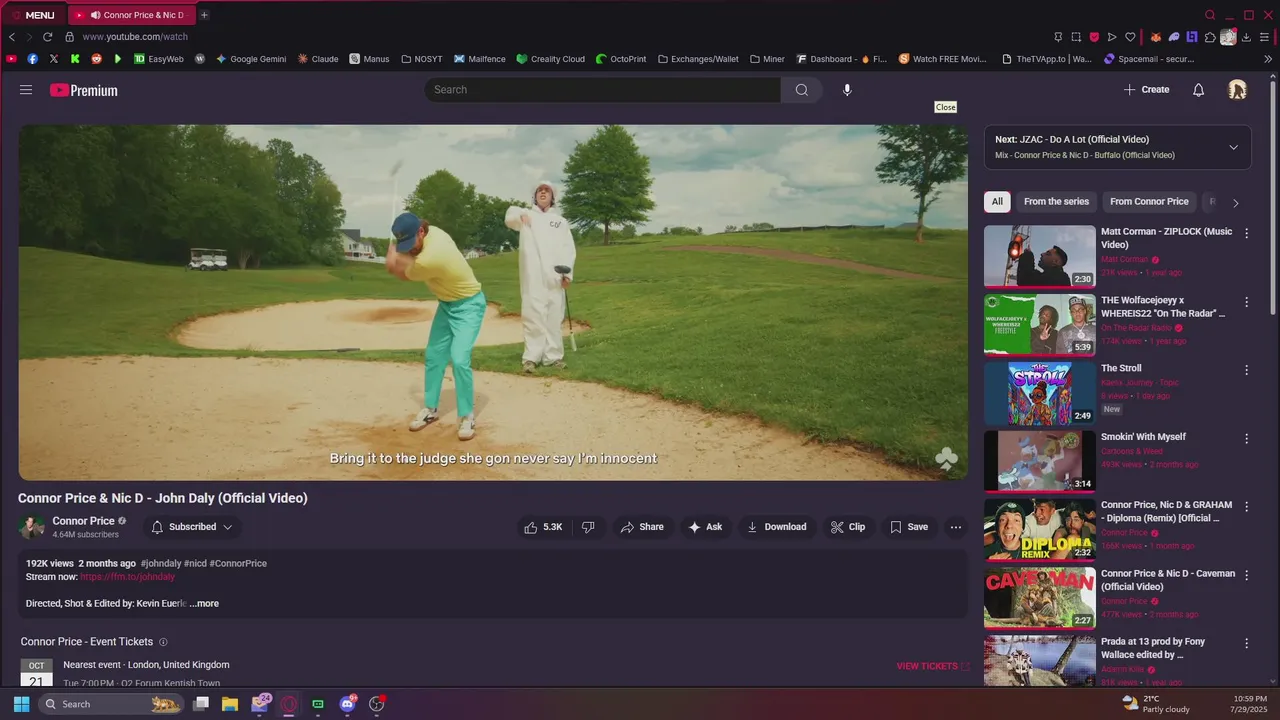This screenshot has height=720, width=1280.
Task: Open the MetaMask fox extension
Action: pyautogui.click(x=1156, y=37)
